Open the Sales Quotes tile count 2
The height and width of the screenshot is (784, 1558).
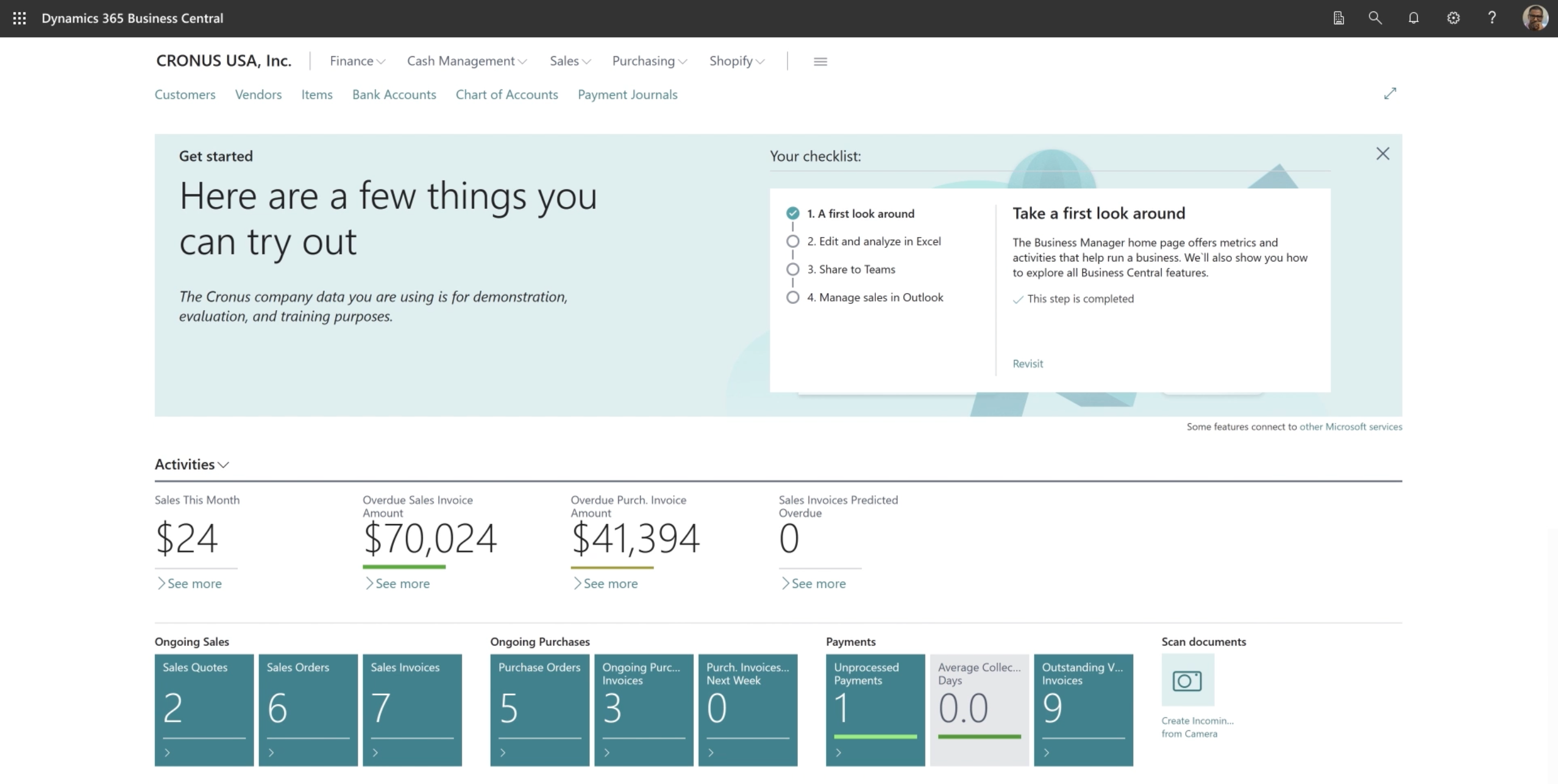[x=173, y=708]
